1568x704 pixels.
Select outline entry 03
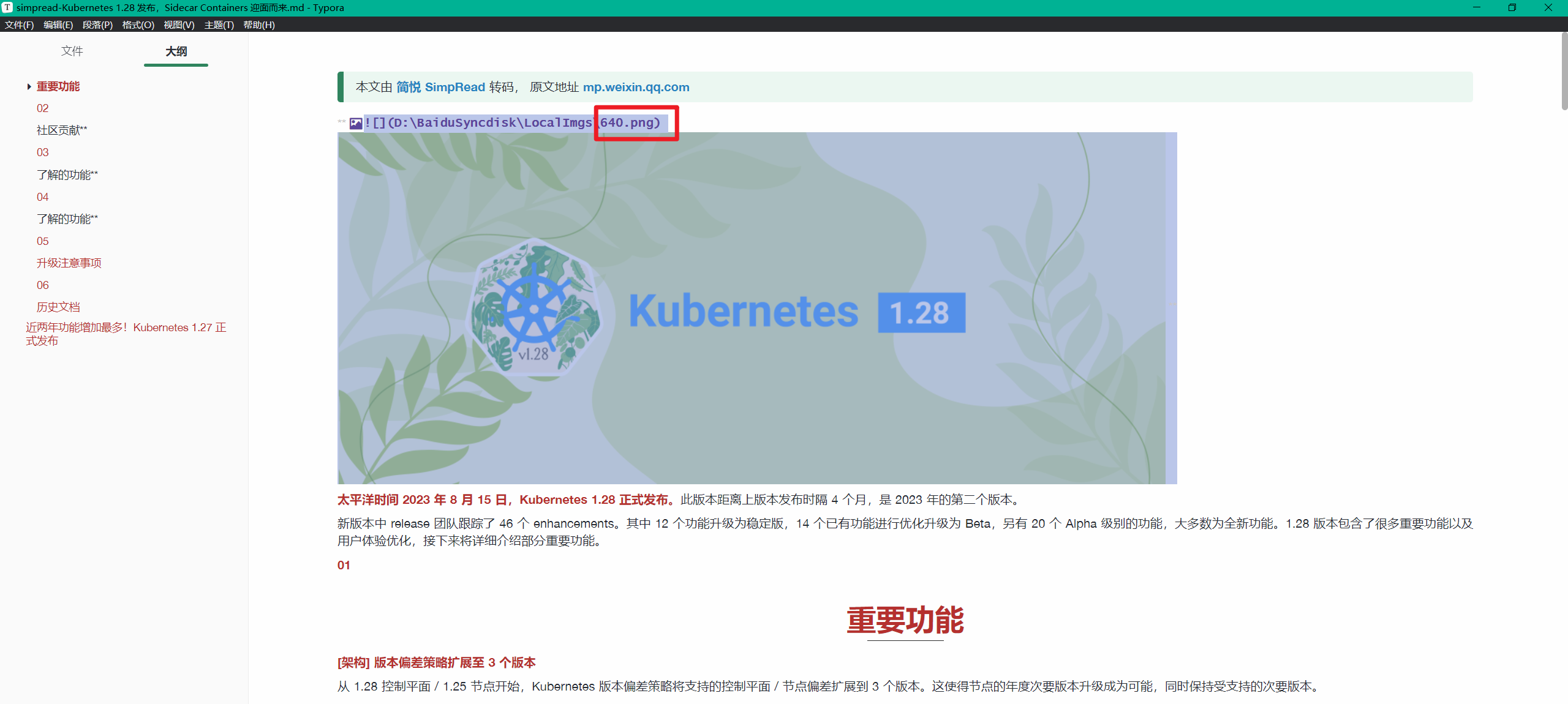42,152
